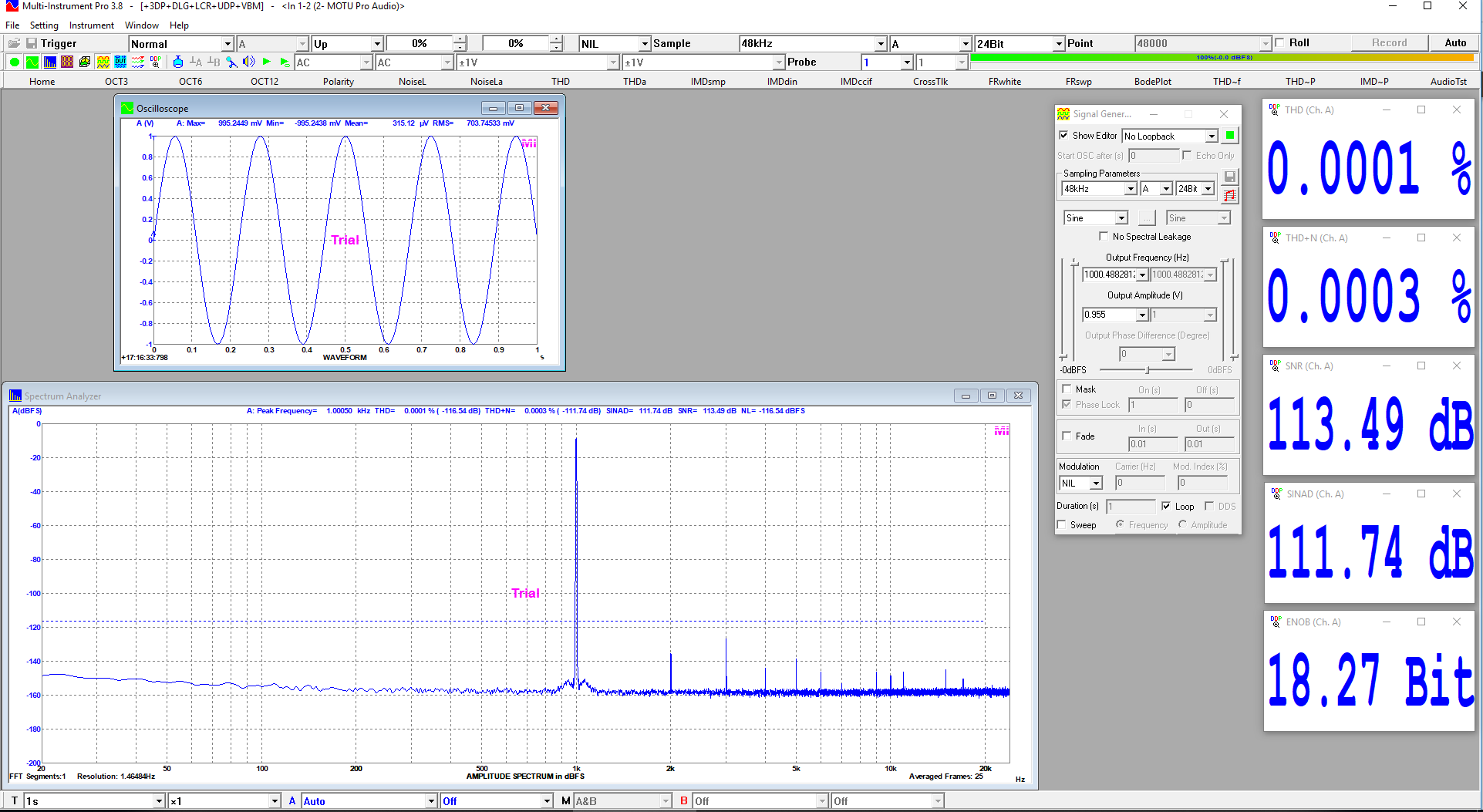Enable the Roll checkbox
The width and height of the screenshot is (1483, 812).
(x=1280, y=42)
